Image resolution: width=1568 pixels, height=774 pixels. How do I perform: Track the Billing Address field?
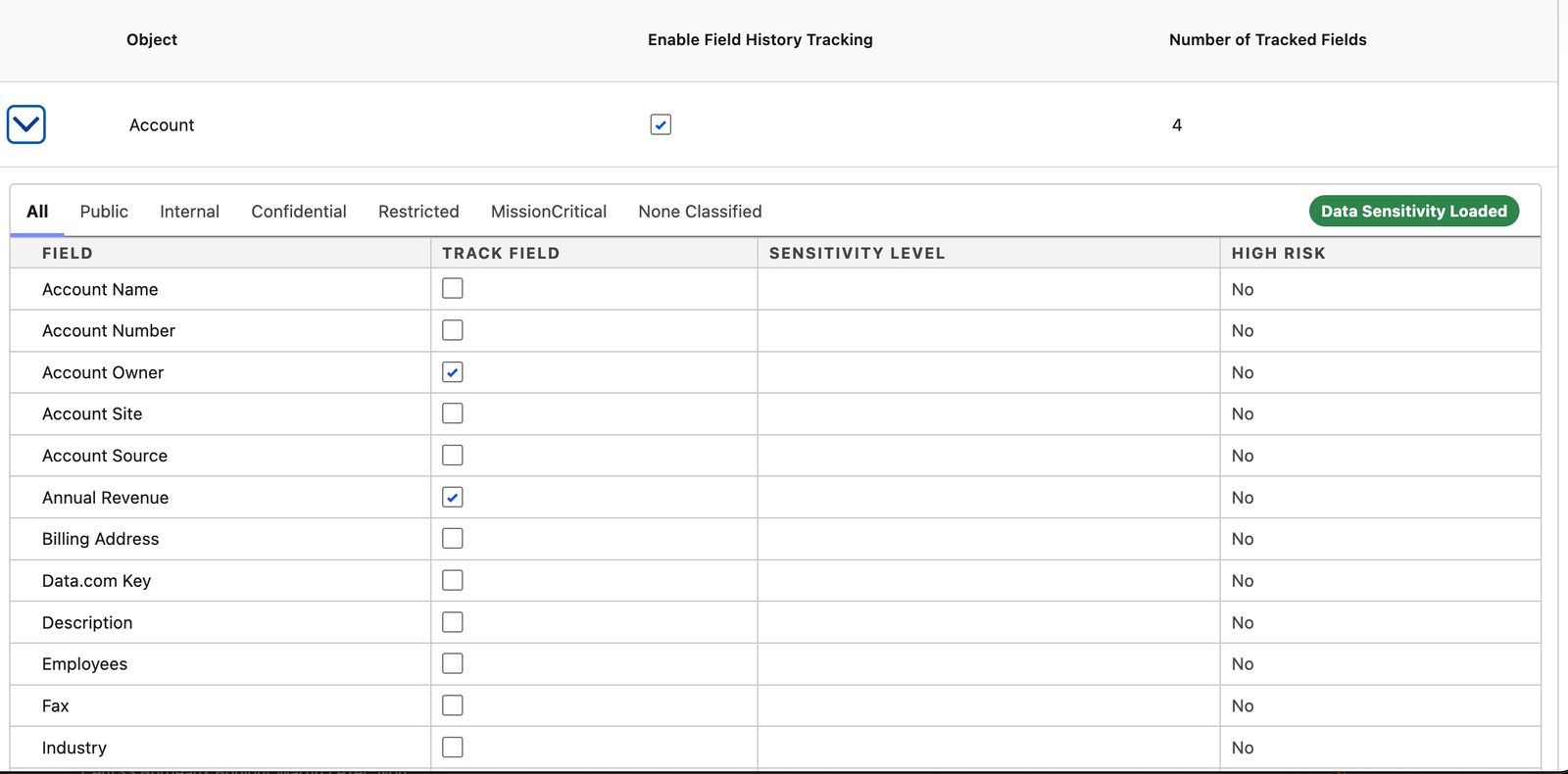(x=453, y=539)
